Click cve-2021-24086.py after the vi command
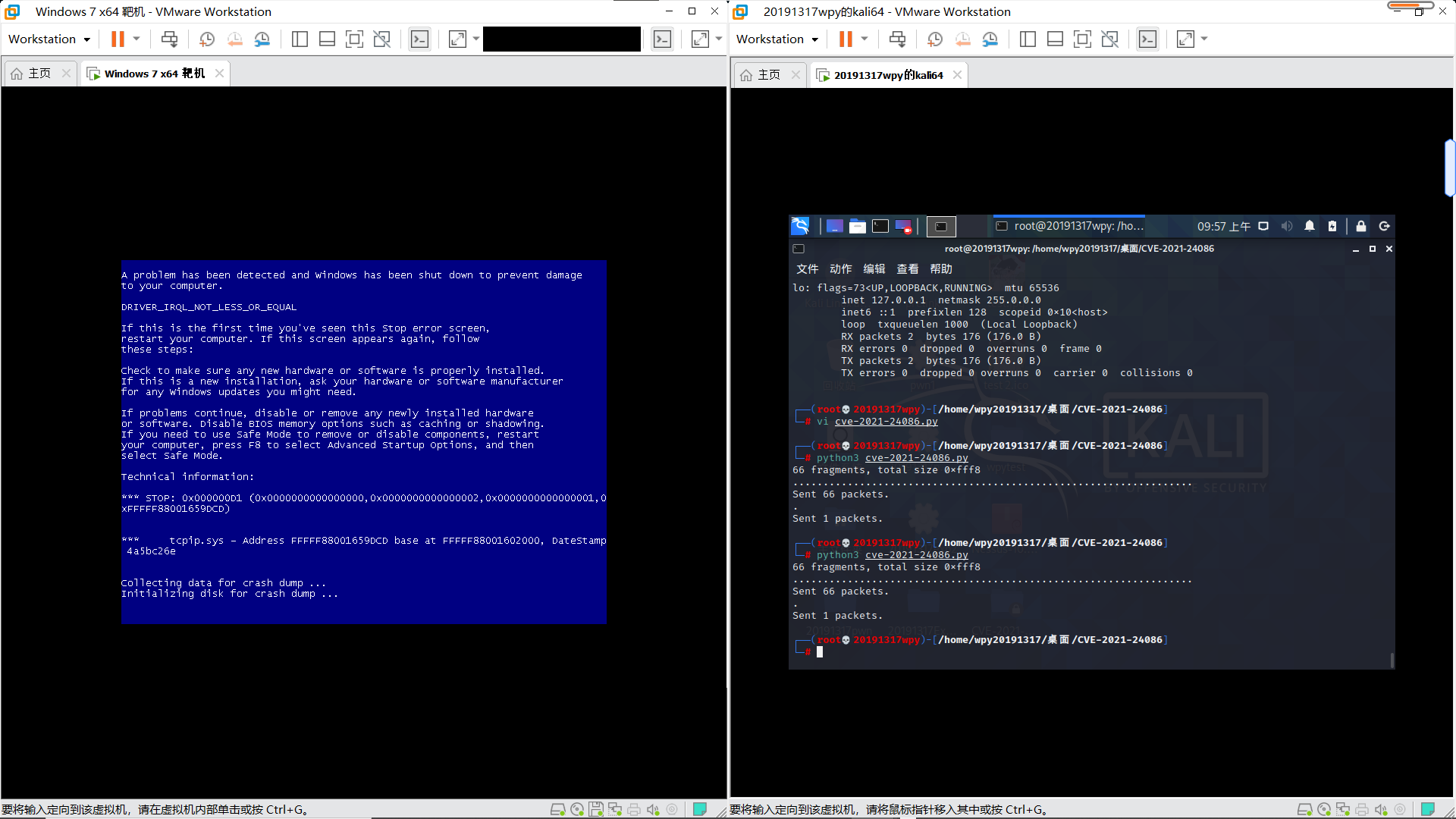 pos(886,422)
